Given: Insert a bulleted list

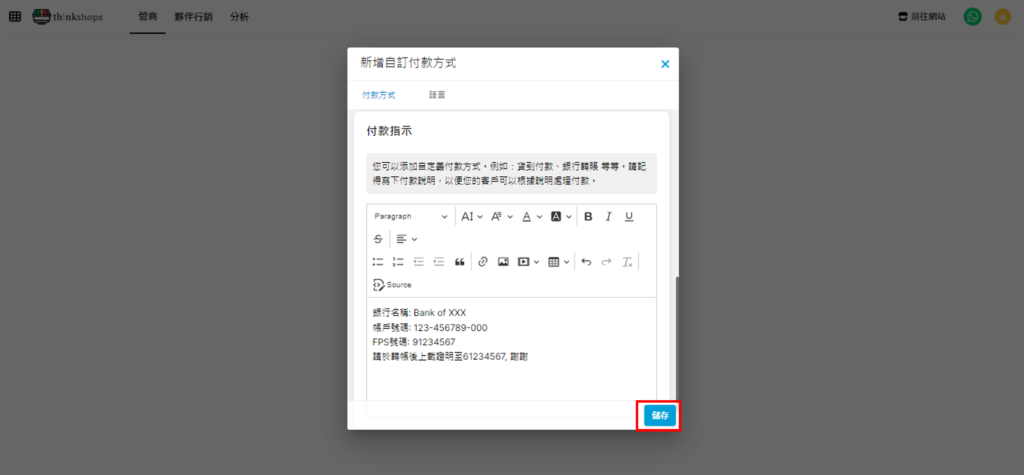Looking at the screenshot, I should click(378, 262).
